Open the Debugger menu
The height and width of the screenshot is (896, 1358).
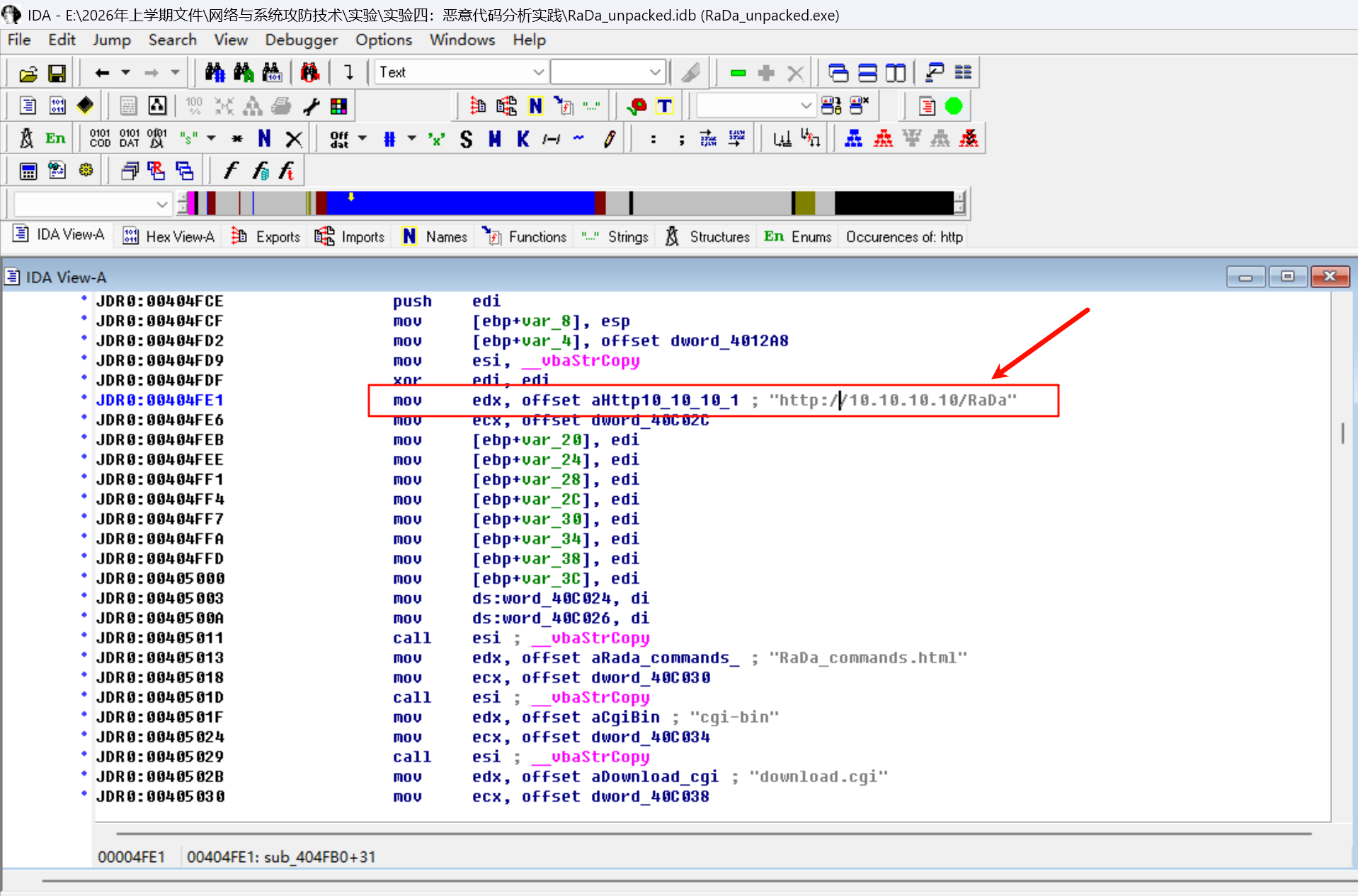[302, 40]
